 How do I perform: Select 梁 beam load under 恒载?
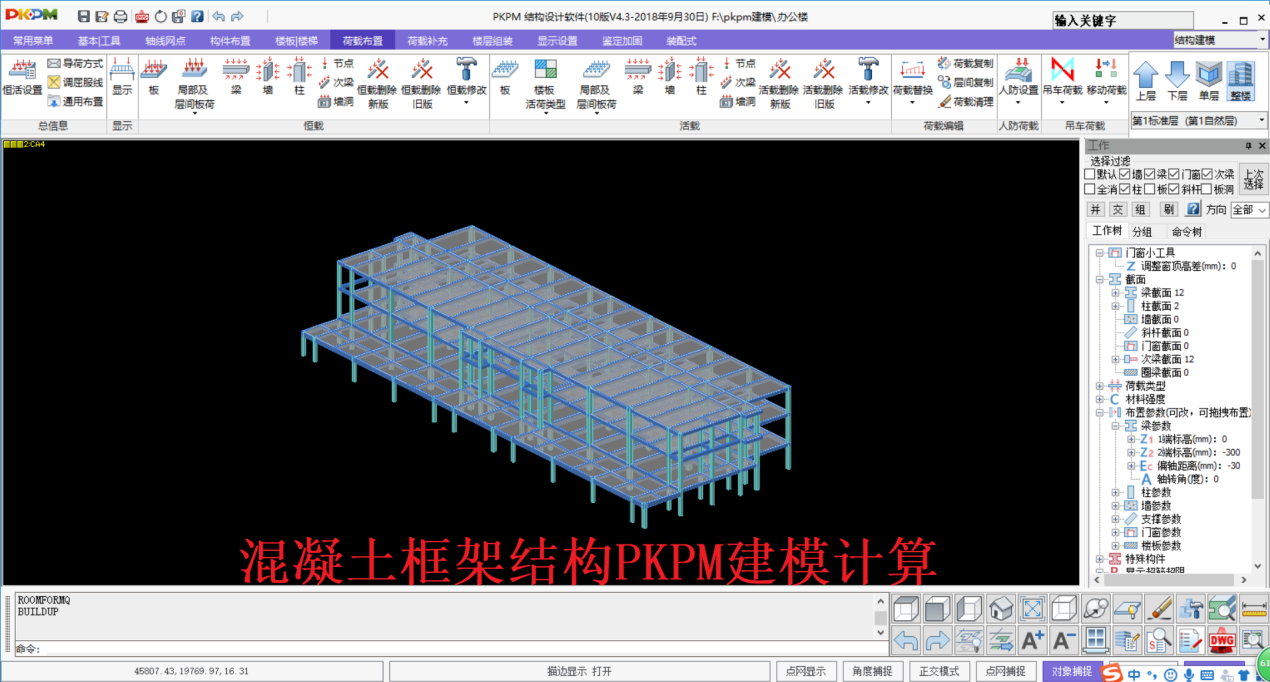[236, 77]
